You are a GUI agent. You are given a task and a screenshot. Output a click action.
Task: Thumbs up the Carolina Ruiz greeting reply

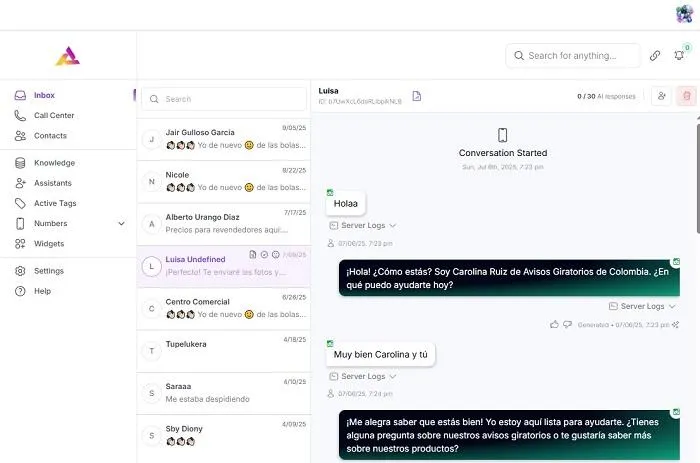coord(554,325)
